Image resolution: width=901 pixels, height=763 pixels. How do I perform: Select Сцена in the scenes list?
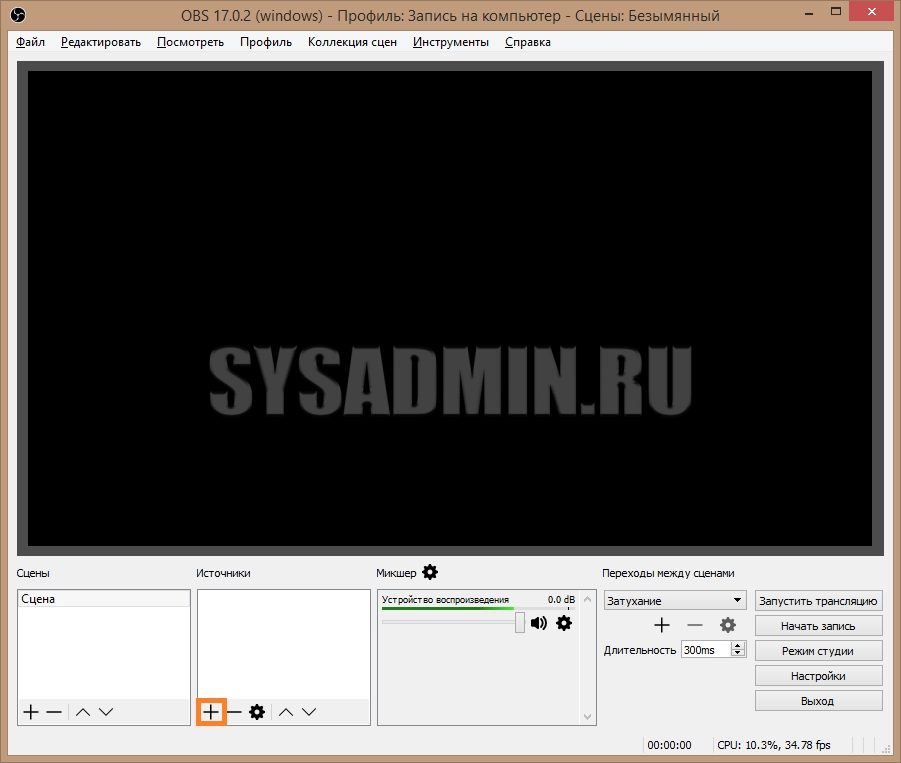(103, 599)
